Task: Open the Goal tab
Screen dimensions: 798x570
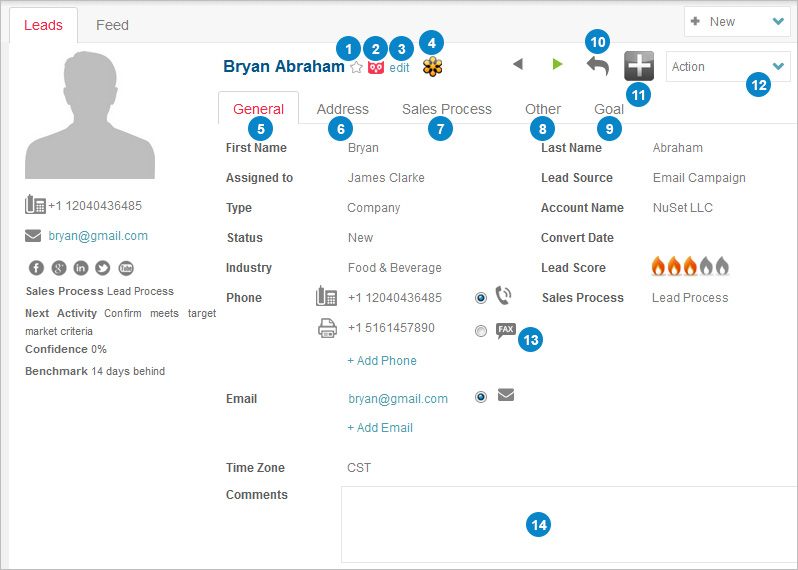Action: coord(609,109)
